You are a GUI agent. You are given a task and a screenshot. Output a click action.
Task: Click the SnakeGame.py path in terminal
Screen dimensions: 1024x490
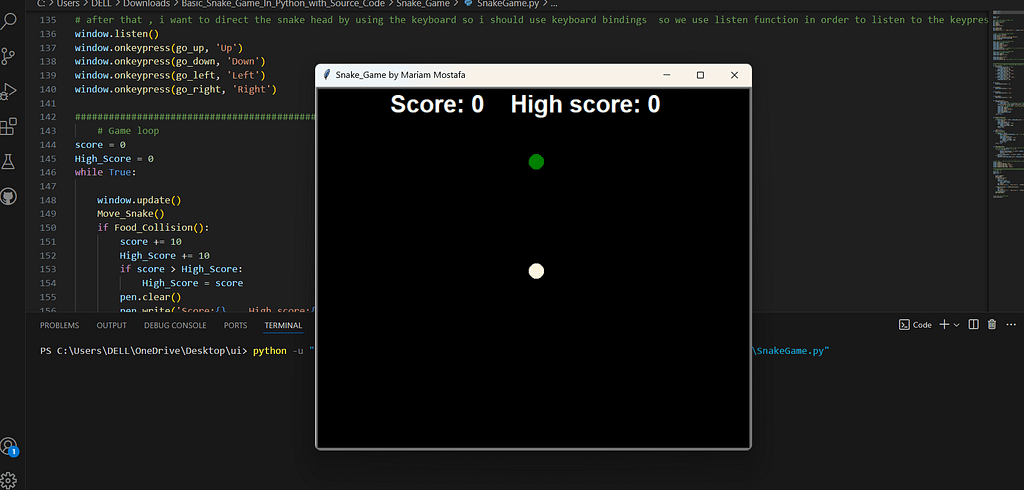tap(792, 351)
